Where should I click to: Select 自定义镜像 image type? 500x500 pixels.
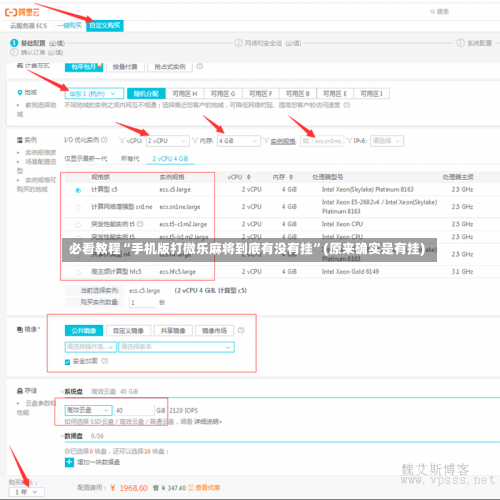click(x=128, y=331)
